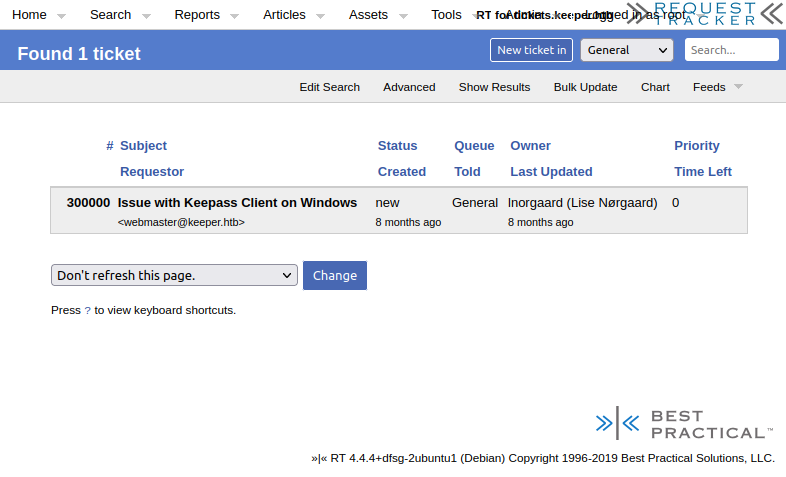Screen dimensions: 786x477
Task: Expand the Assets menu
Action: (x=368, y=15)
